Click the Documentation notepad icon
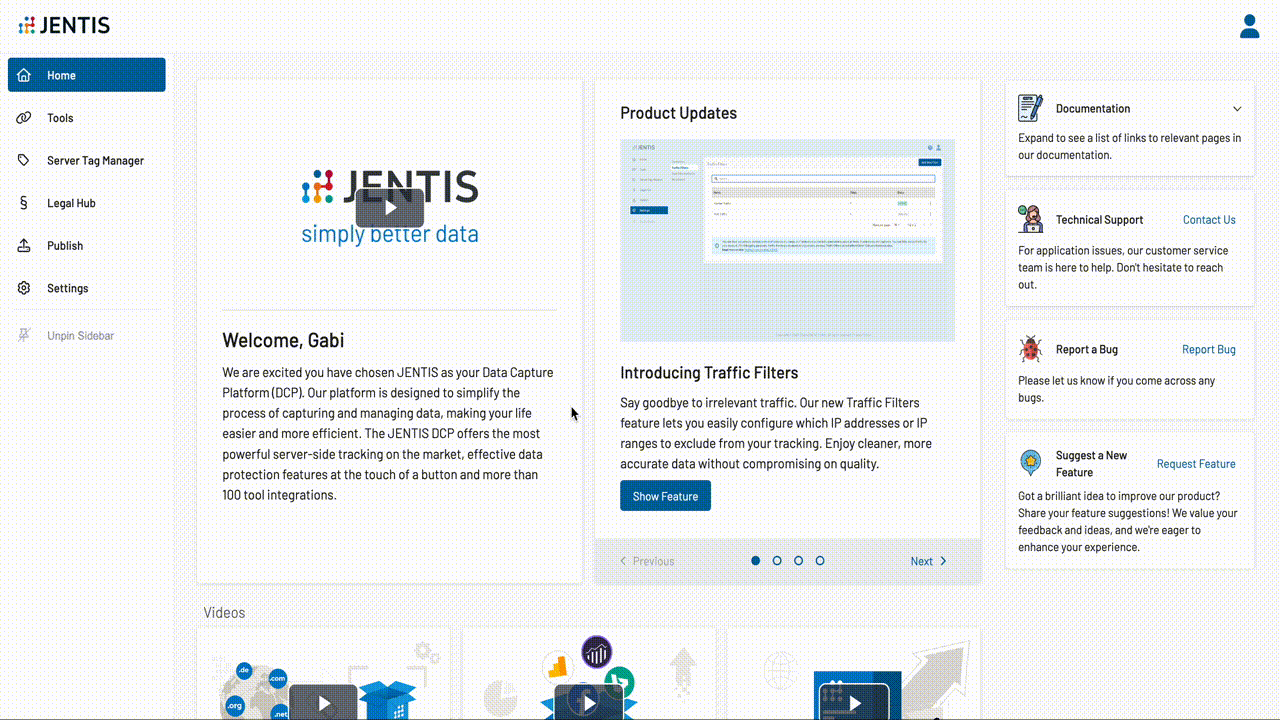 1030,108
